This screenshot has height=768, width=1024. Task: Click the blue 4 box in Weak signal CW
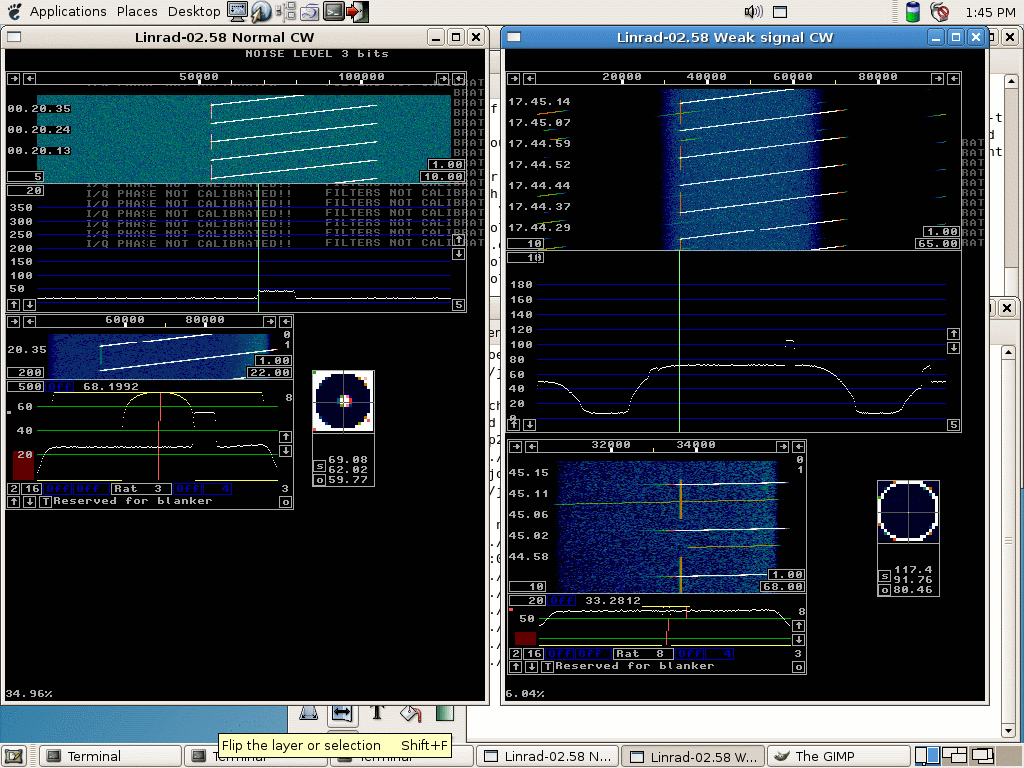point(719,654)
